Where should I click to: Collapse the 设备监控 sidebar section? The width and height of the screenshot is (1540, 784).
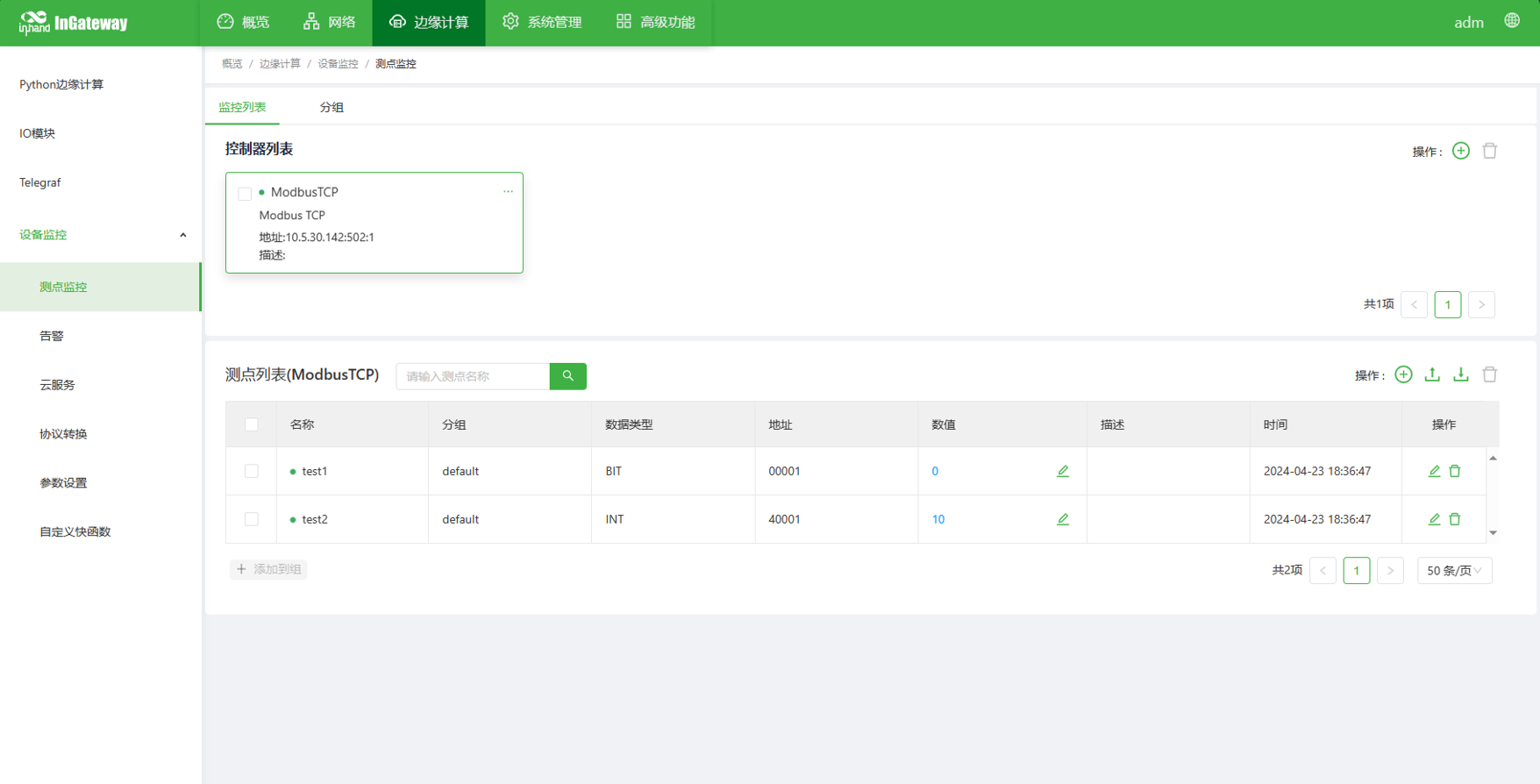point(101,235)
